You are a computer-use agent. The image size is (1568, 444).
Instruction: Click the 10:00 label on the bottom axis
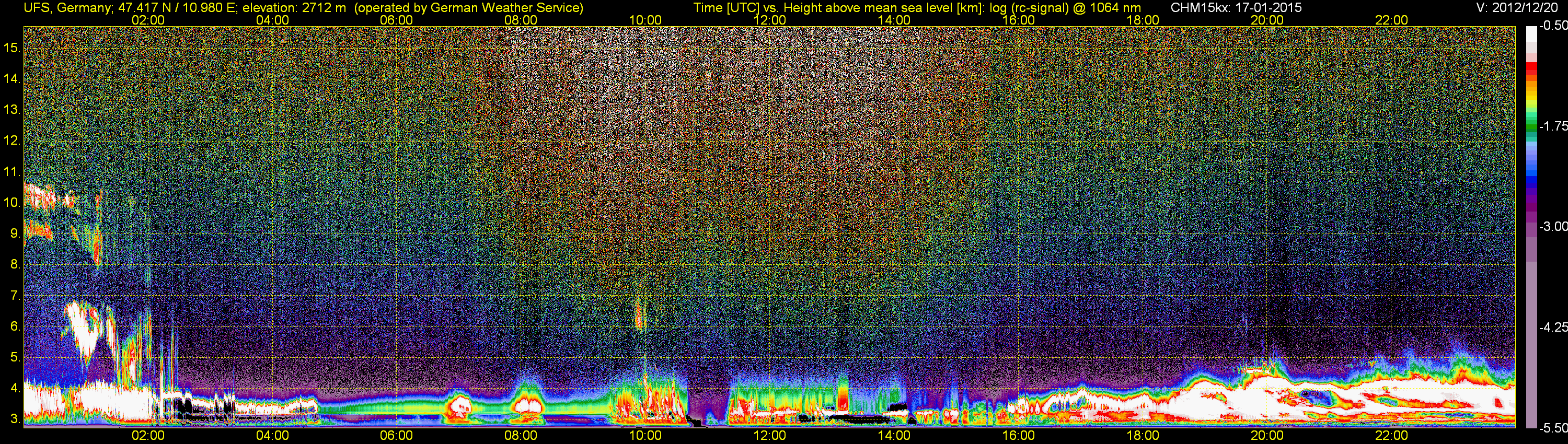click(645, 436)
